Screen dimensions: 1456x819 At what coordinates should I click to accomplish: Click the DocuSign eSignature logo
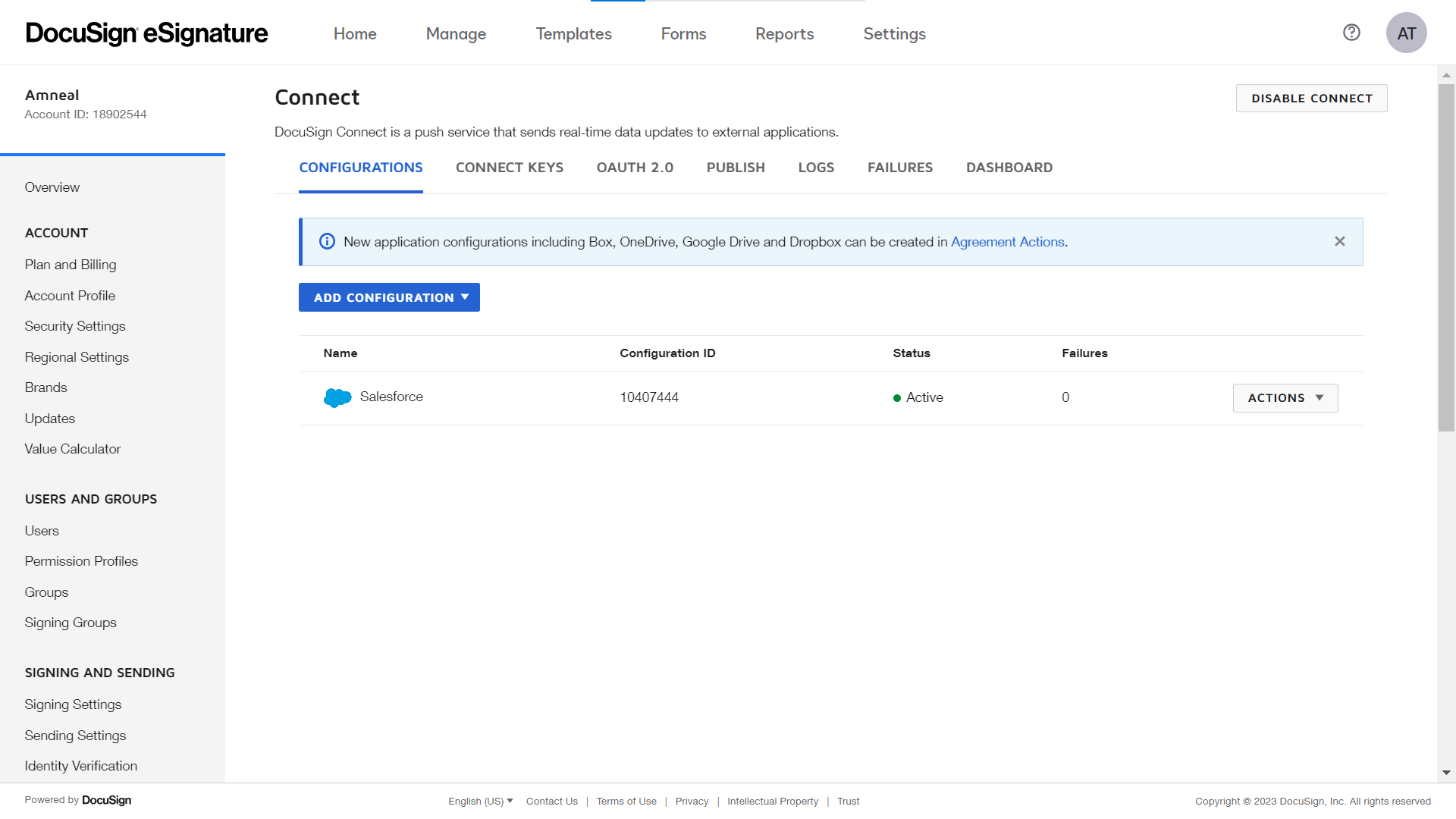point(146,33)
